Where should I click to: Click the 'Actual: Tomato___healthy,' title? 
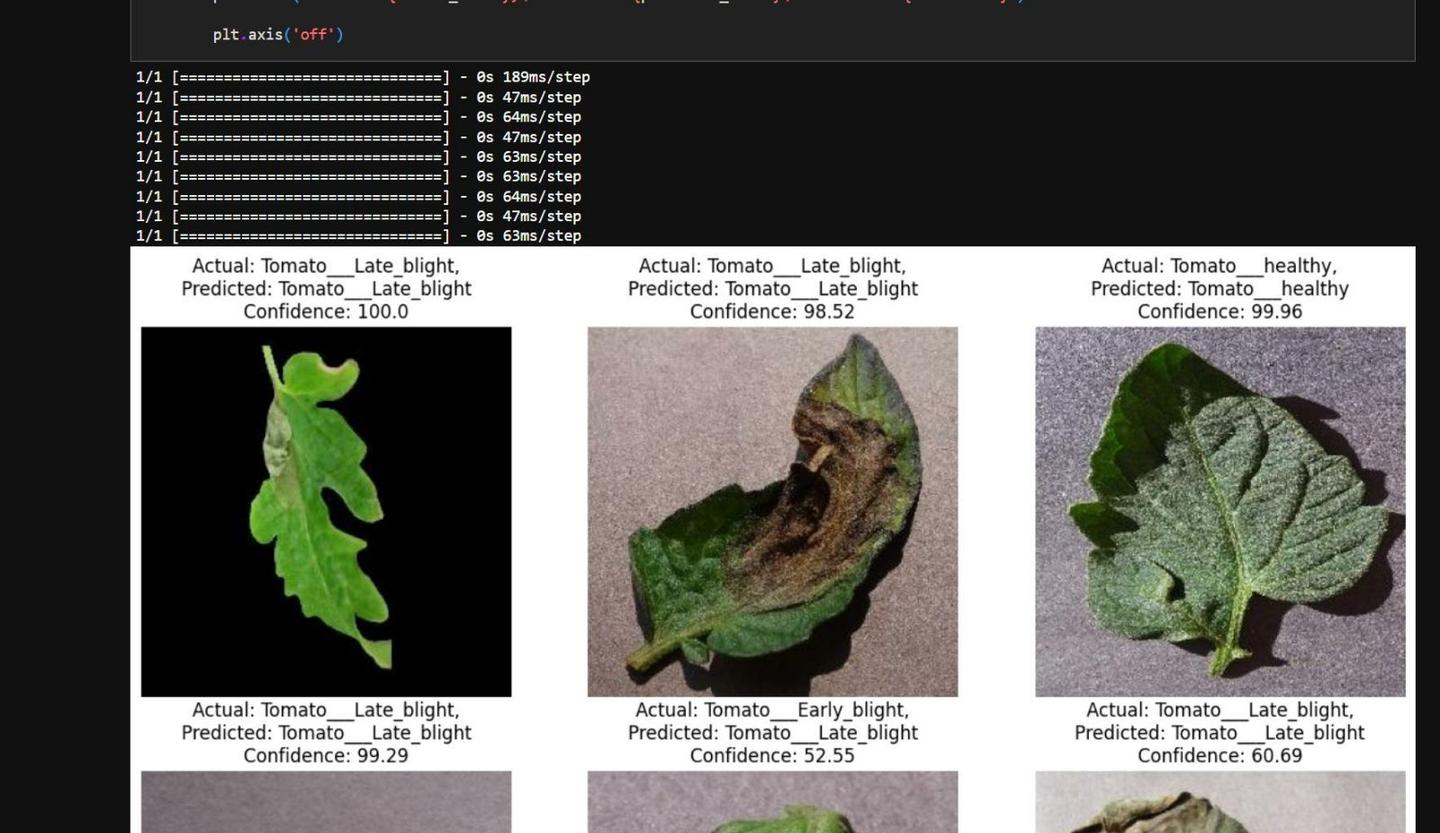(1220, 266)
